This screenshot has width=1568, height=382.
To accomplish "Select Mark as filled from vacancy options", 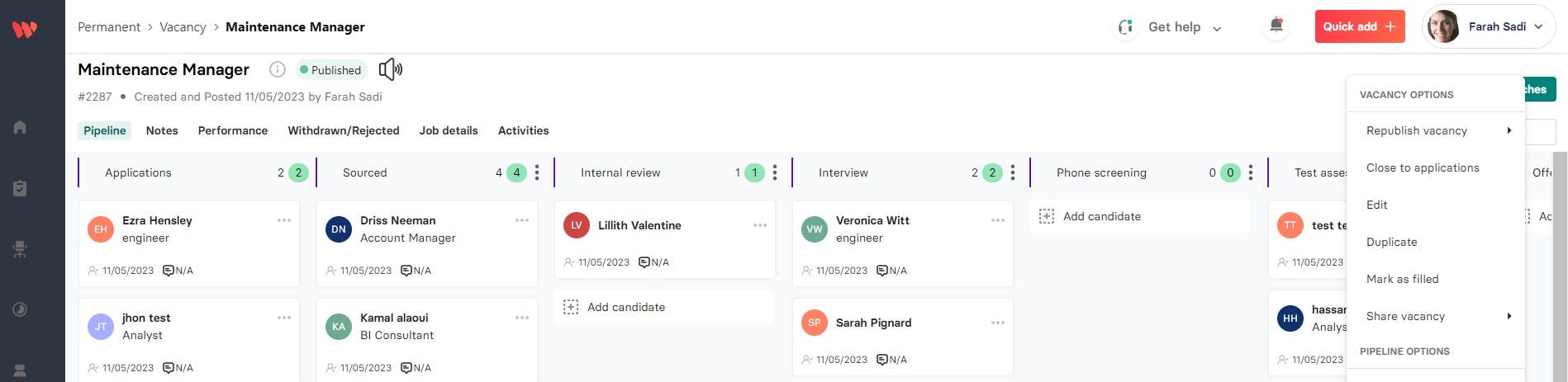I will [x=1402, y=279].
